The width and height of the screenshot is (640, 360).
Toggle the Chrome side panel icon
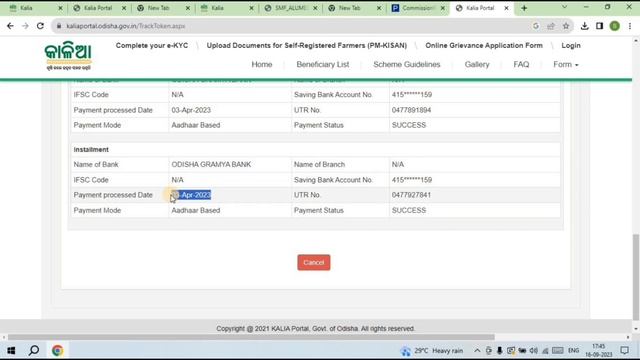click(x=599, y=26)
